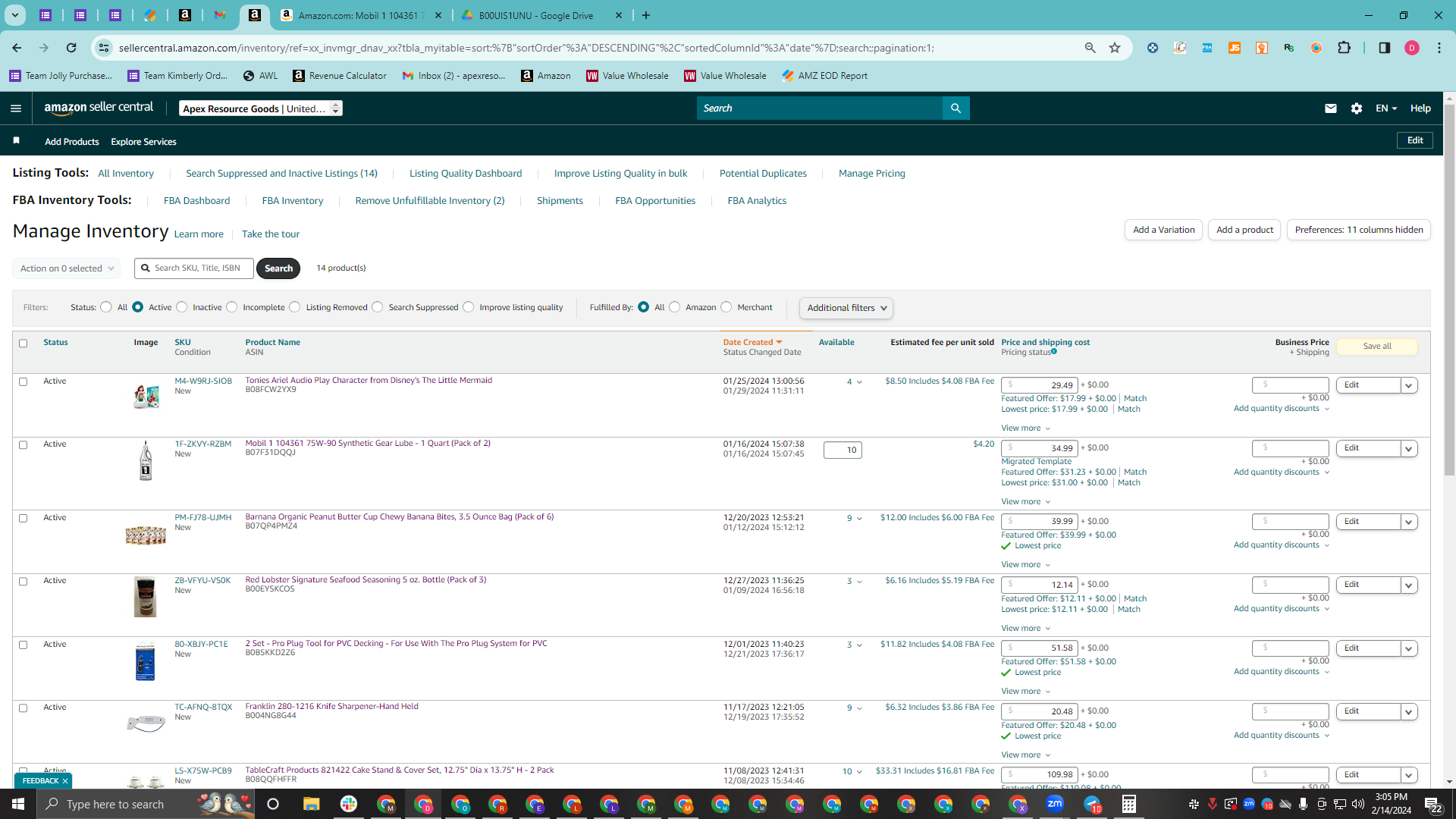Screen dimensions: 1456x819
Task: Click the zoom magnifier in address bar
Action: point(1090,48)
